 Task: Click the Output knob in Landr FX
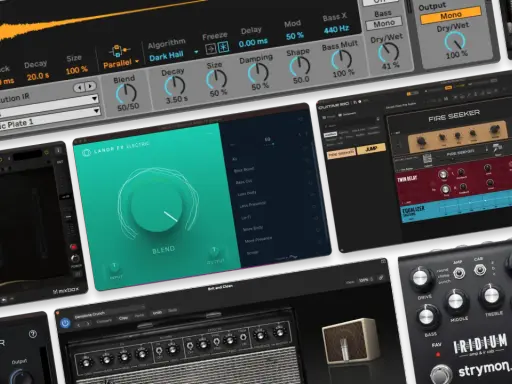tap(214, 252)
